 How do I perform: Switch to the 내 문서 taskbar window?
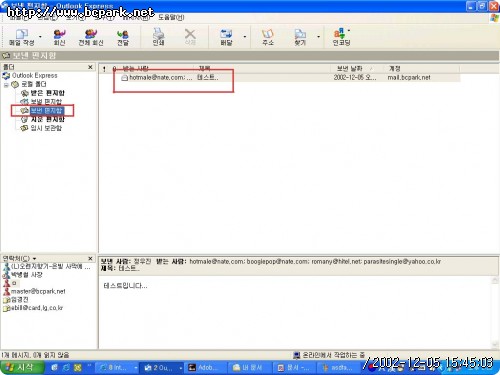(x=249, y=368)
